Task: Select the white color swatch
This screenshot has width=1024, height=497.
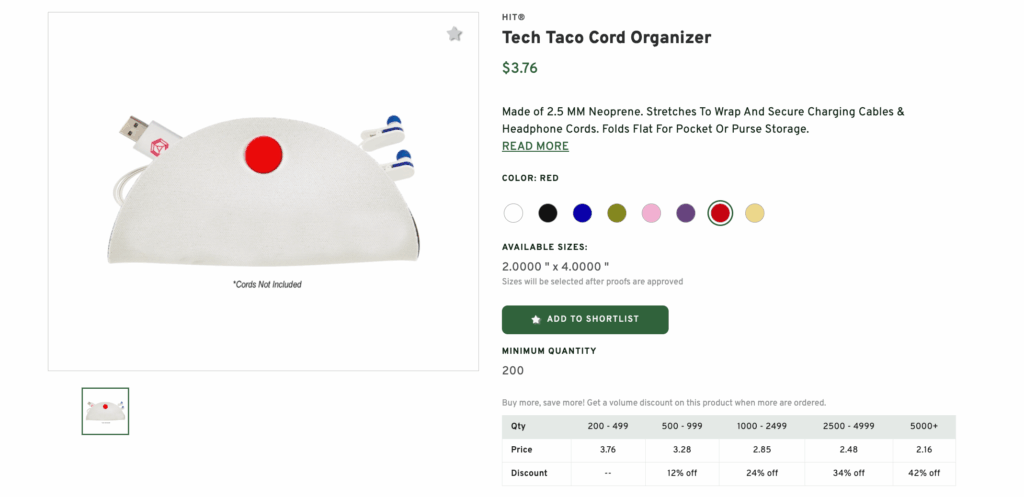Action: [x=513, y=212]
